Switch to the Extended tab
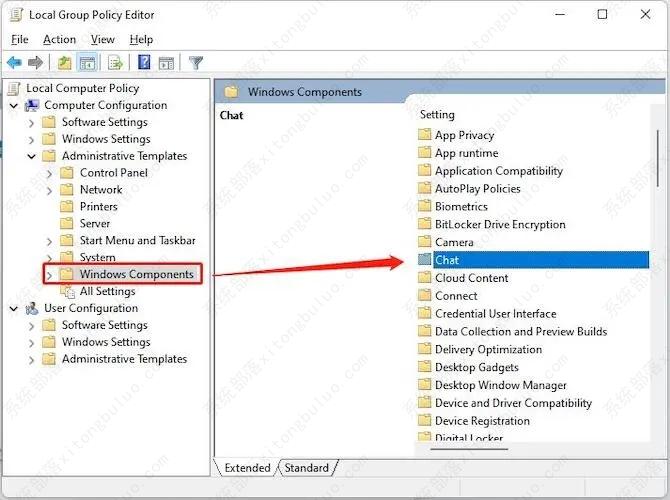 click(247, 468)
